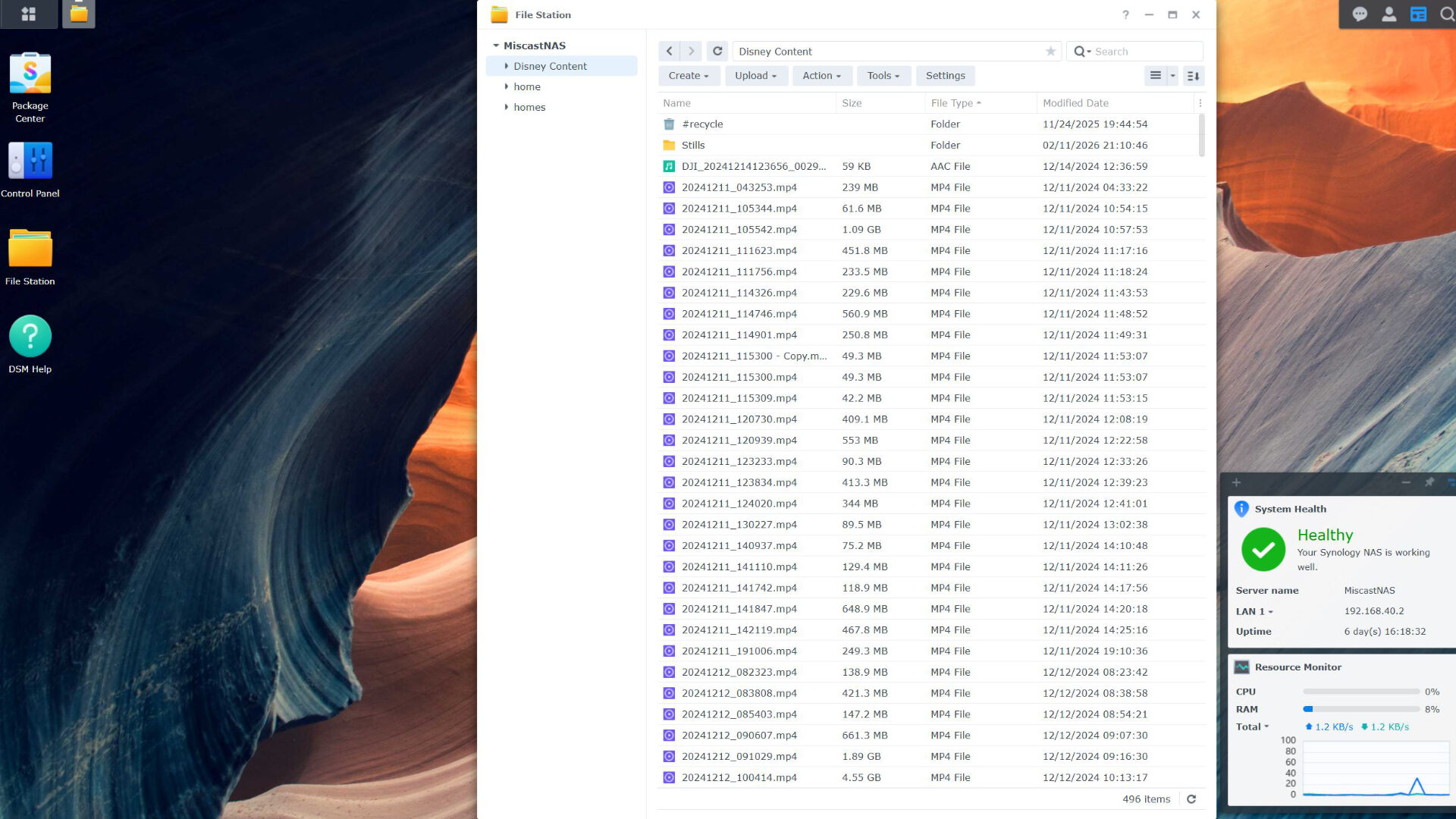Screen dimensions: 1456x819
Task: Open the LAN 1 dropdown in System Health
Action: [x=1254, y=611]
